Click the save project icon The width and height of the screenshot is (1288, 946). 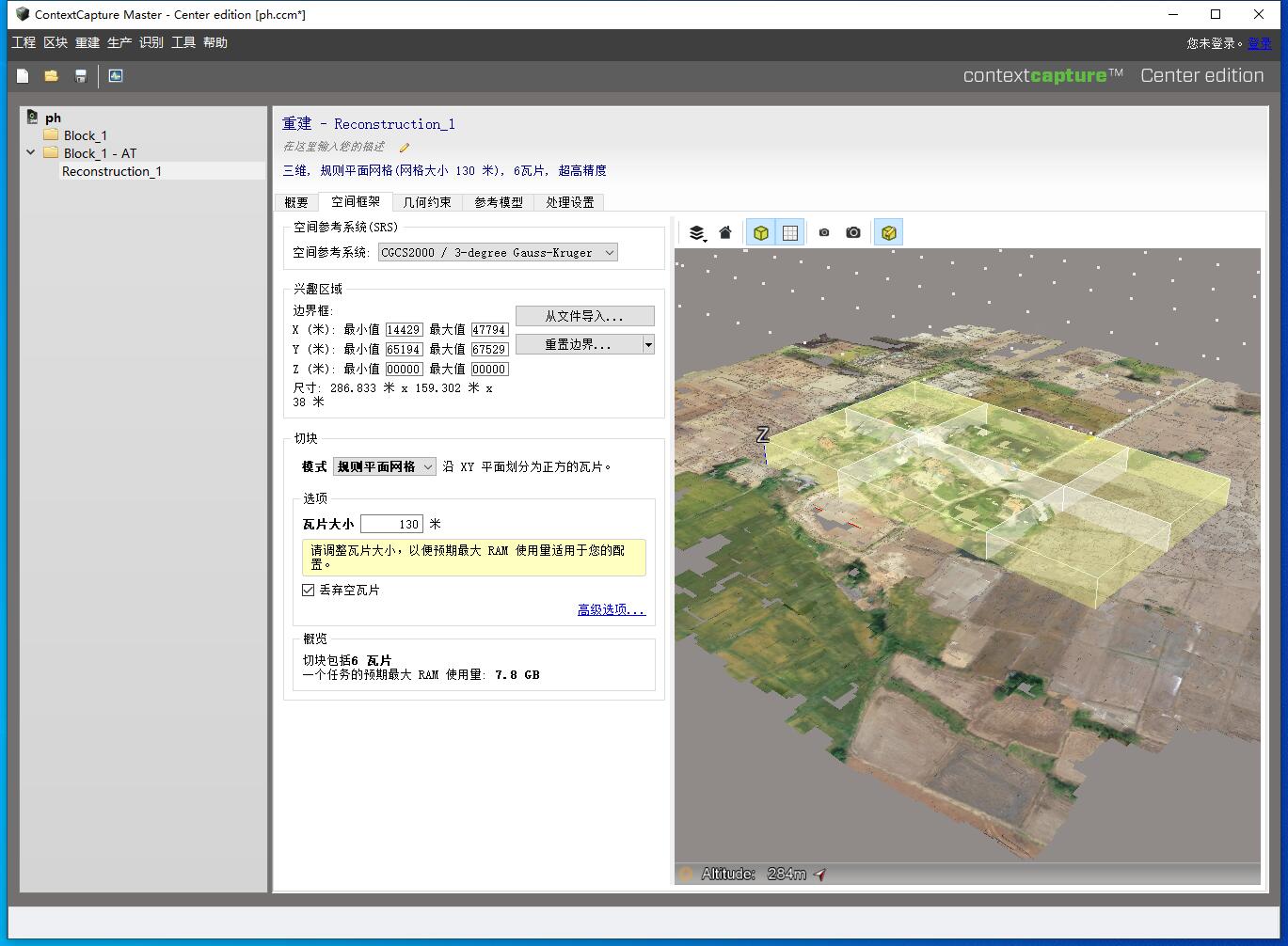81,75
